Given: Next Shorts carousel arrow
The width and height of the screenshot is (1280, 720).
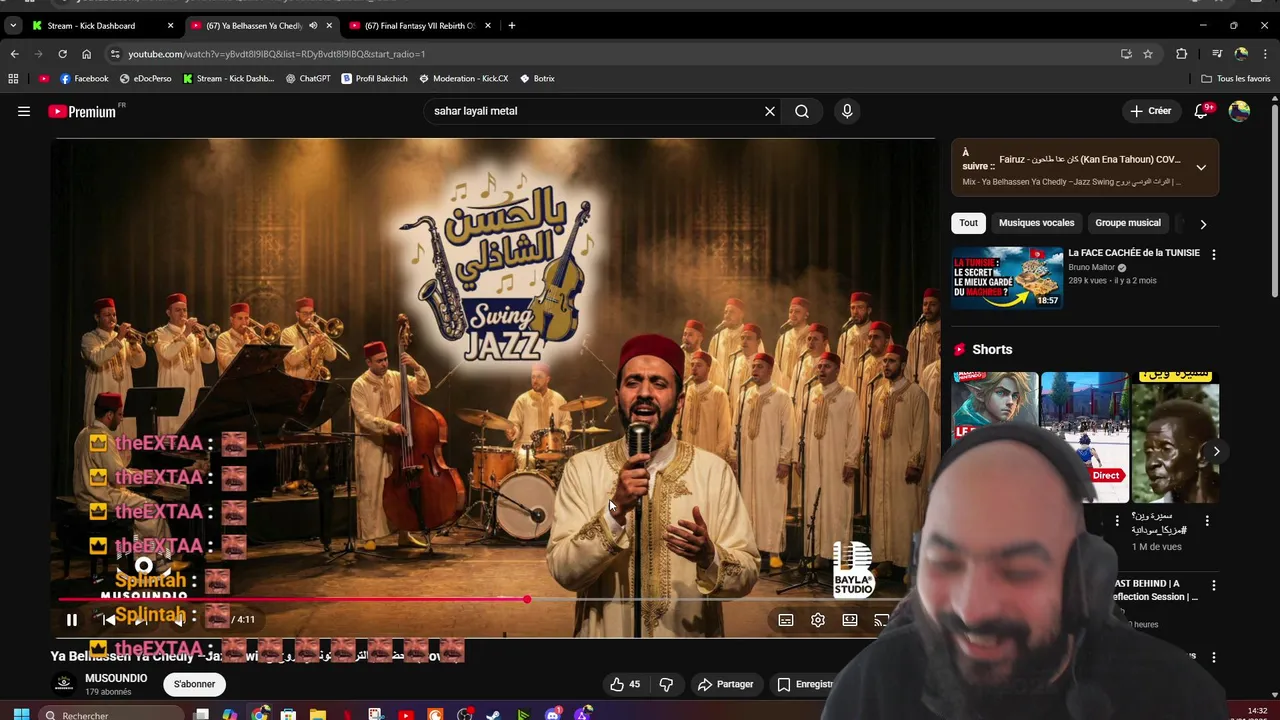Looking at the screenshot, I should (x=1216, y=451).
